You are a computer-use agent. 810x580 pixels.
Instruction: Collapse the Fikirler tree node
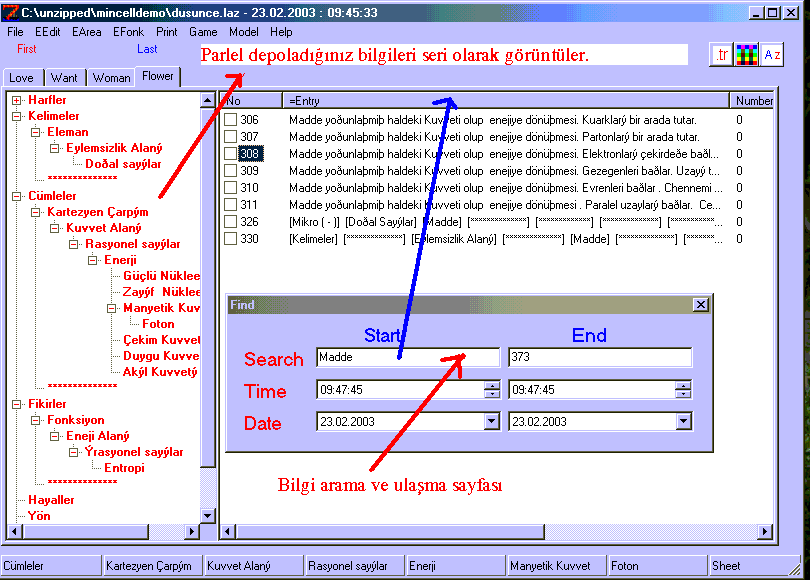click(17, 404)
